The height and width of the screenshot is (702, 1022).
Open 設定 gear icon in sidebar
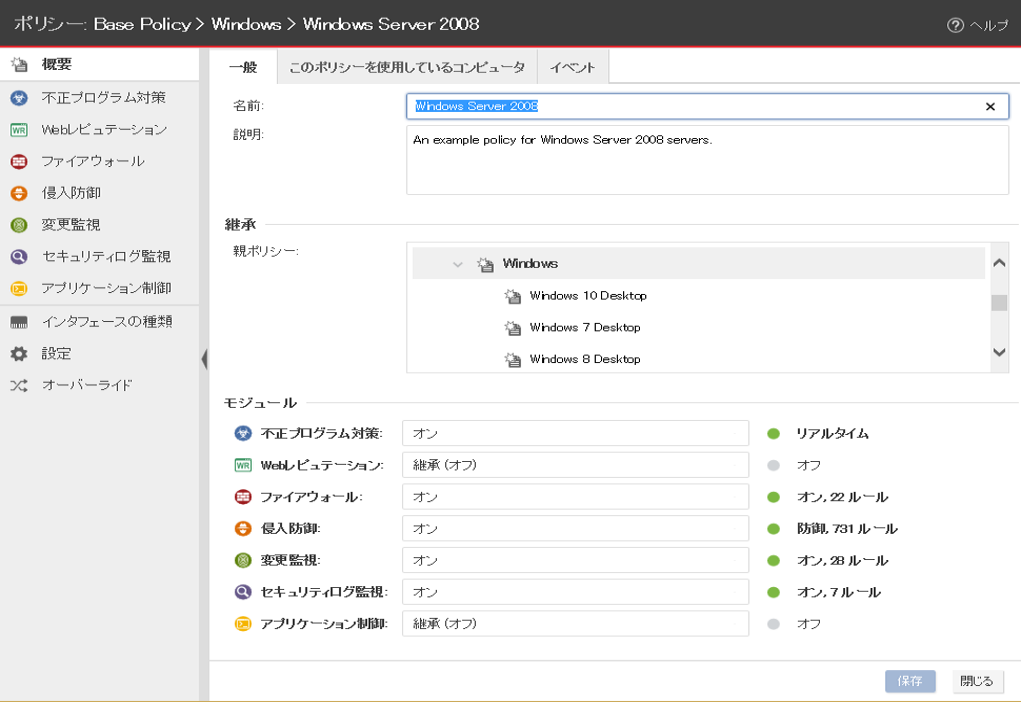19,354
